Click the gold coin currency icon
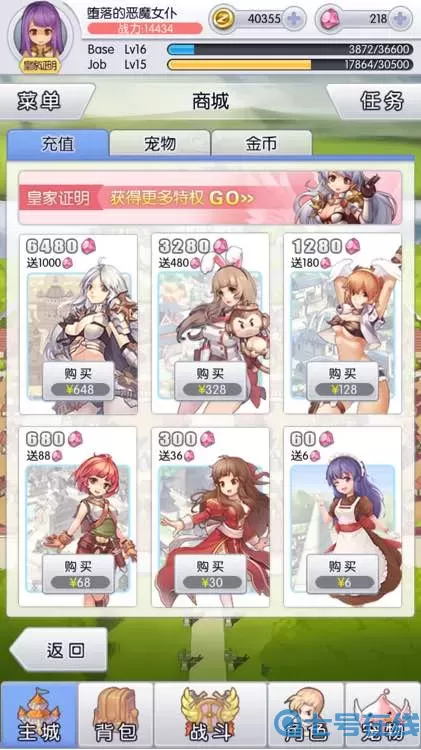Image resolution: width=421 pixels, height=750 pixels. click(x=223, y=19)
